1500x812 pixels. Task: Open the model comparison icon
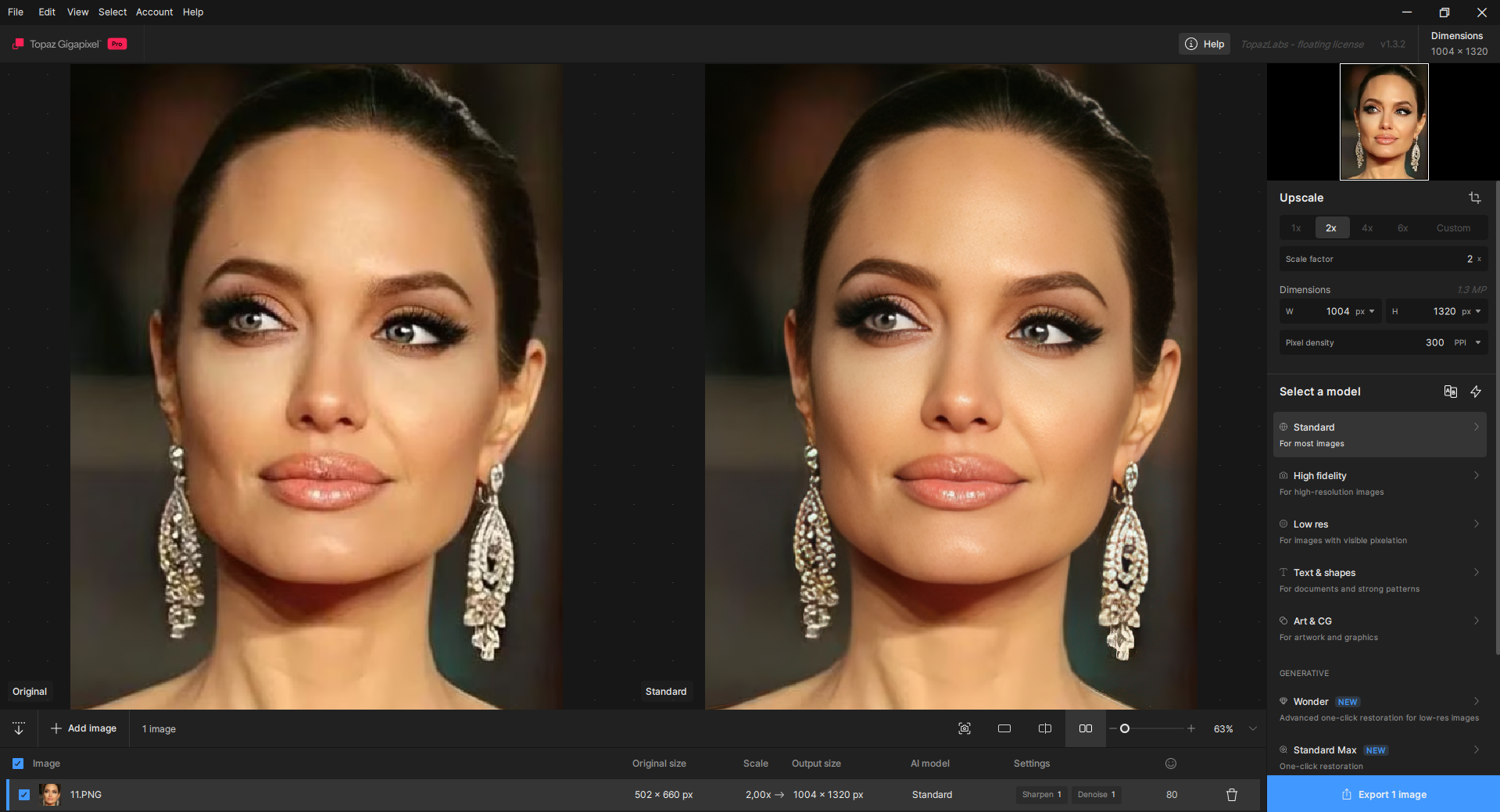tap(1451, 392)
